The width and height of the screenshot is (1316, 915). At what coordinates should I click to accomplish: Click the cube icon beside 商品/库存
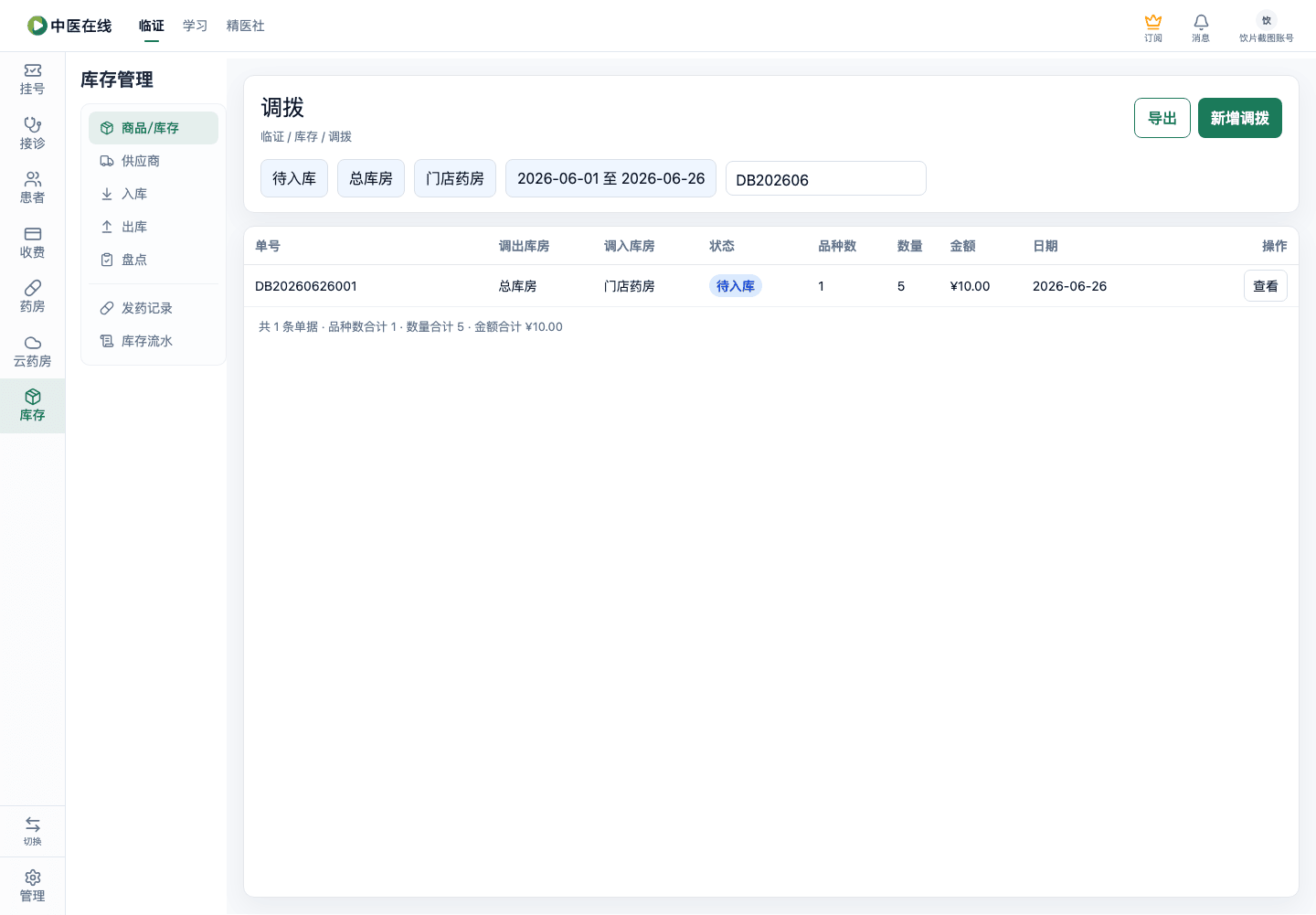pyautogui.click(x=107, y=128)
